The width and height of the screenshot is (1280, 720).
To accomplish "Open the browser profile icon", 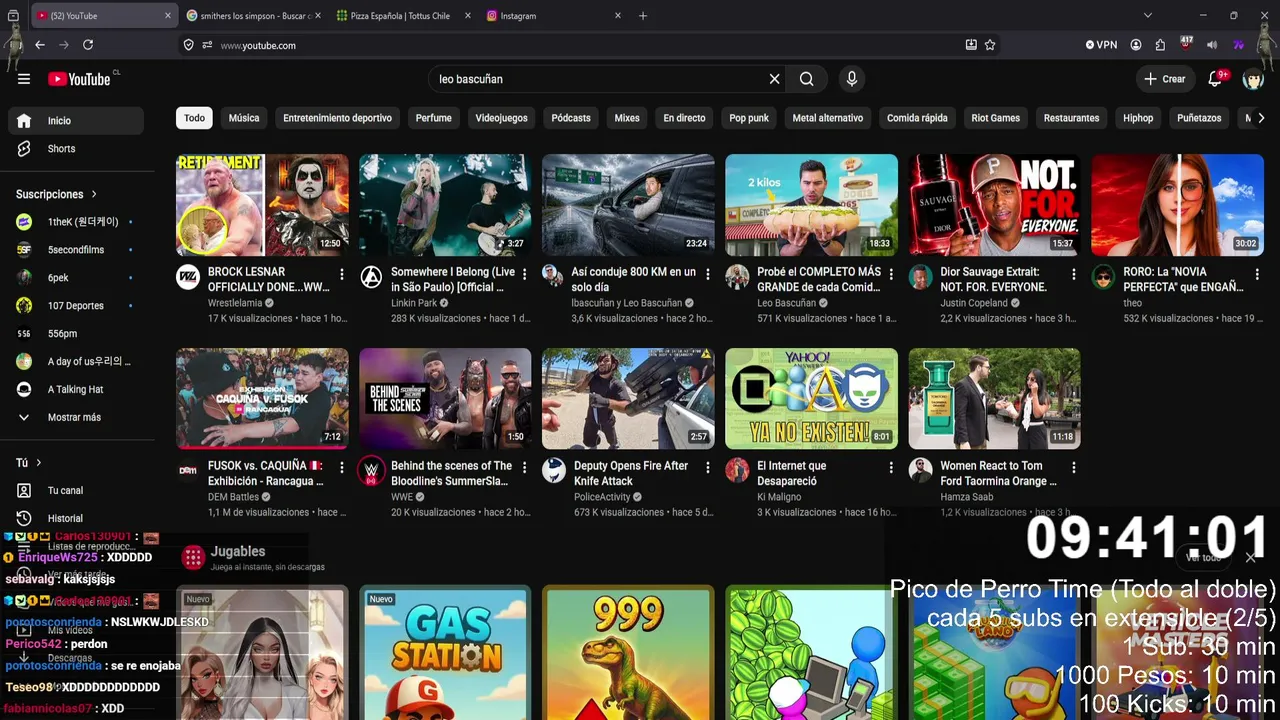I will [1136, 45].
